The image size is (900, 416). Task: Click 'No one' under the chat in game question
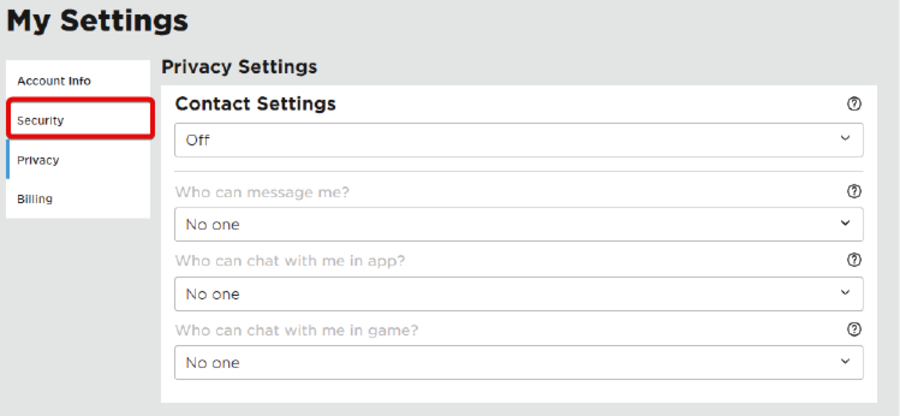(213, 363)
